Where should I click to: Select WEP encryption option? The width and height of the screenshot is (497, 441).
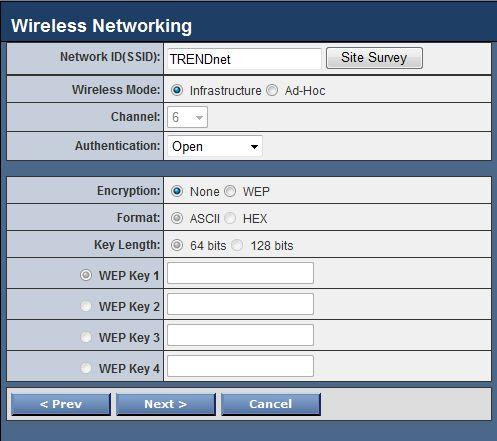[x=230, y=191]
